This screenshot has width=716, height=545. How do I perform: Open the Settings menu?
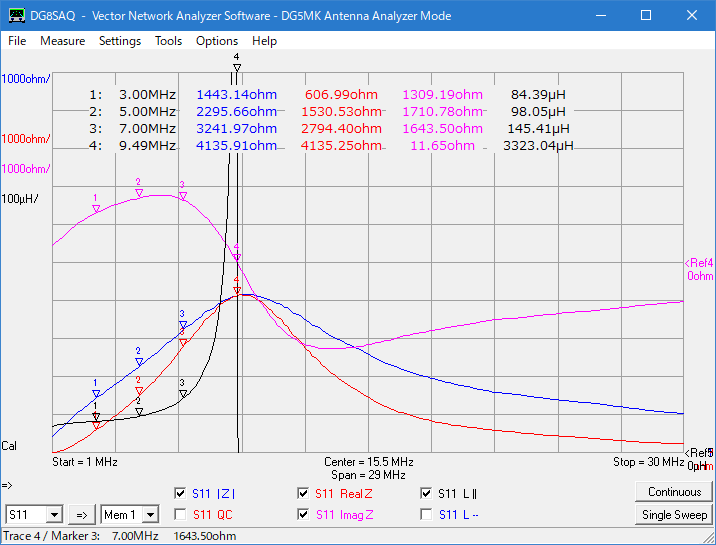[120, 41]
